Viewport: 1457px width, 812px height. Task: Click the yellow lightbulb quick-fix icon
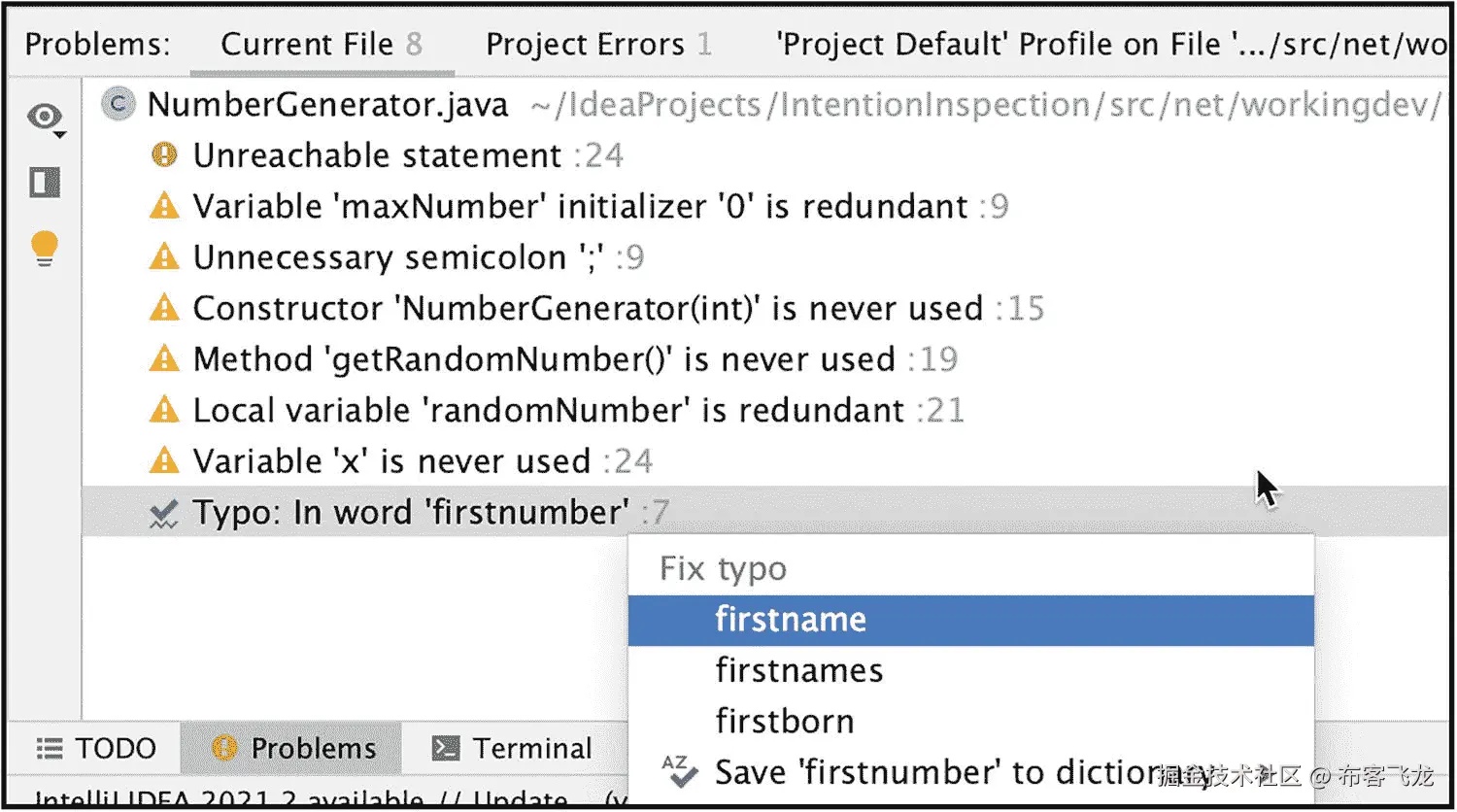point(45,248)
